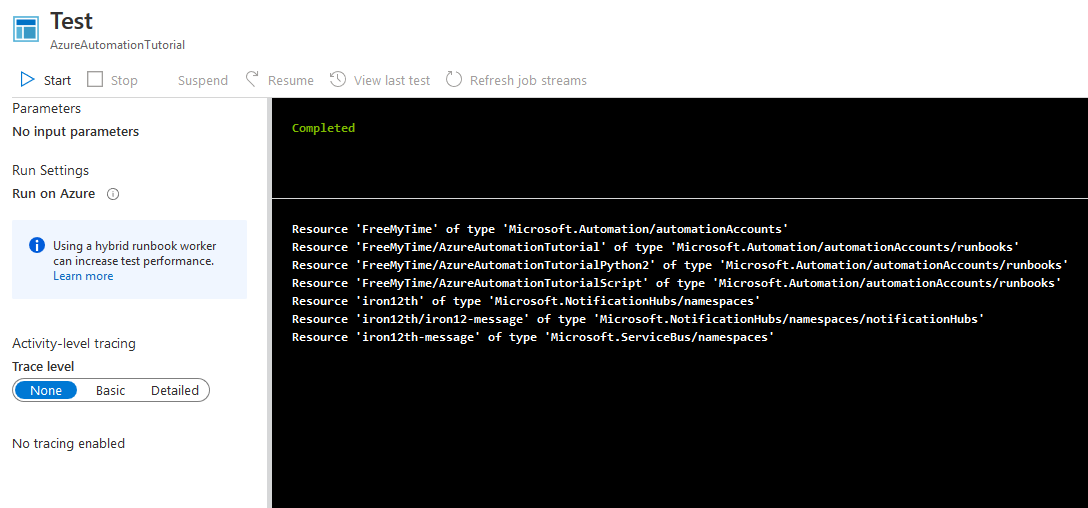Set trace level to Detailed
This screenshot has width=1088, height=508.
175,391
